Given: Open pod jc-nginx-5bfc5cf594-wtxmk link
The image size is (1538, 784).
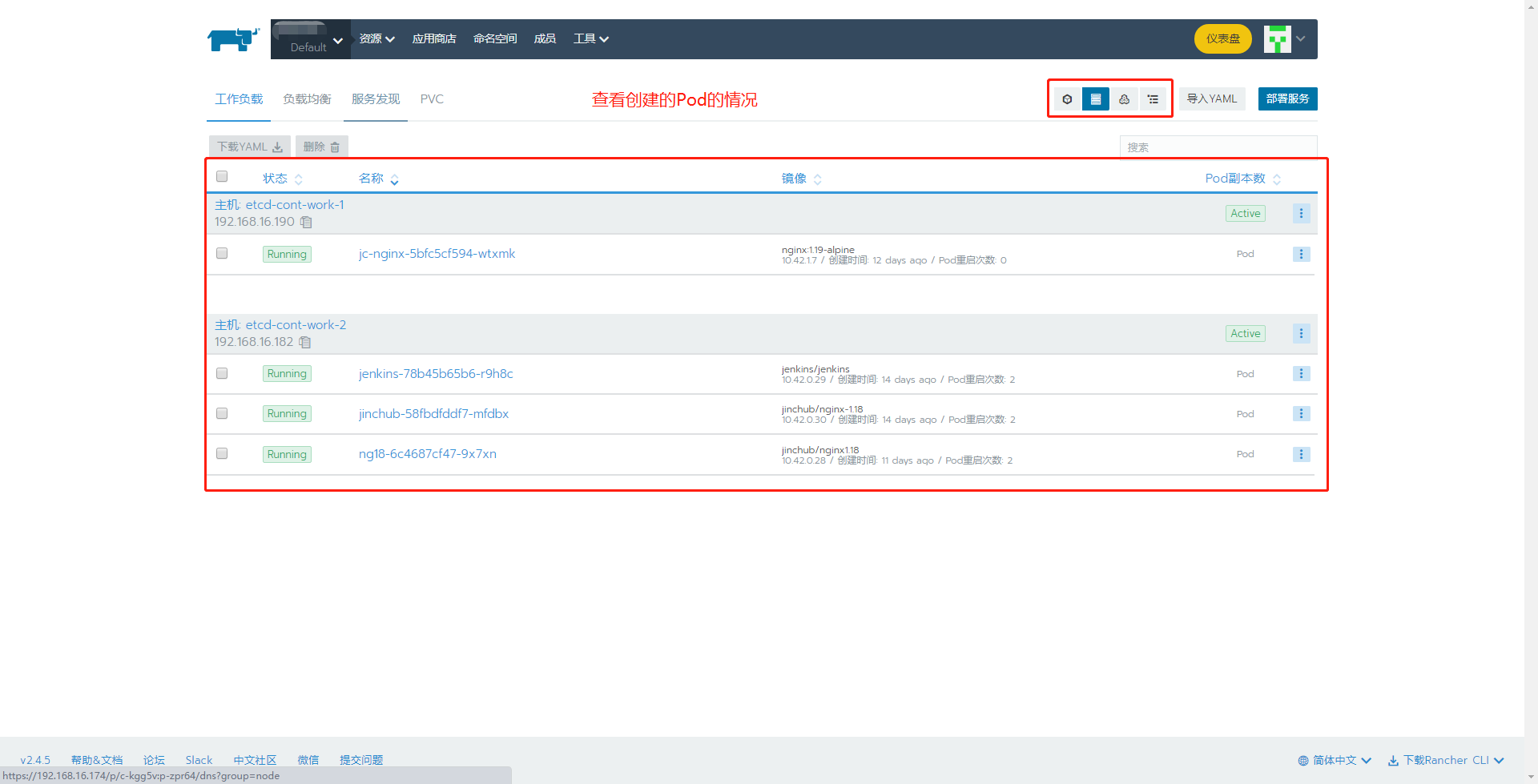Looking at the screenshot, I should 437,254.
